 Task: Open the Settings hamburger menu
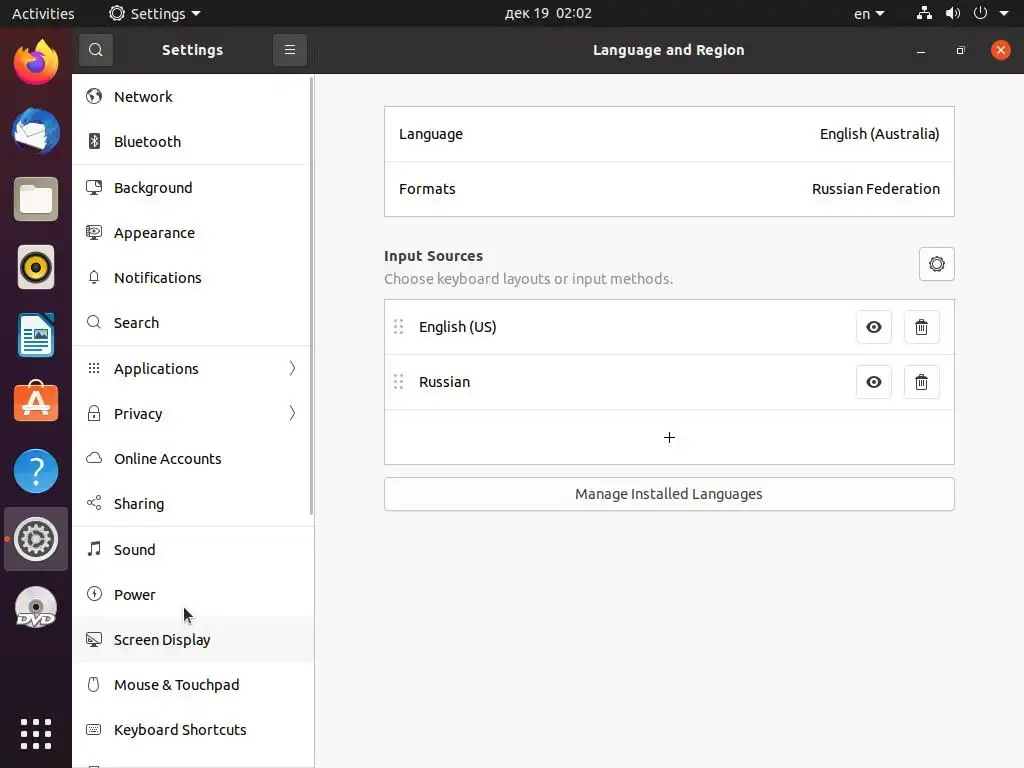(x=290, y=50)
